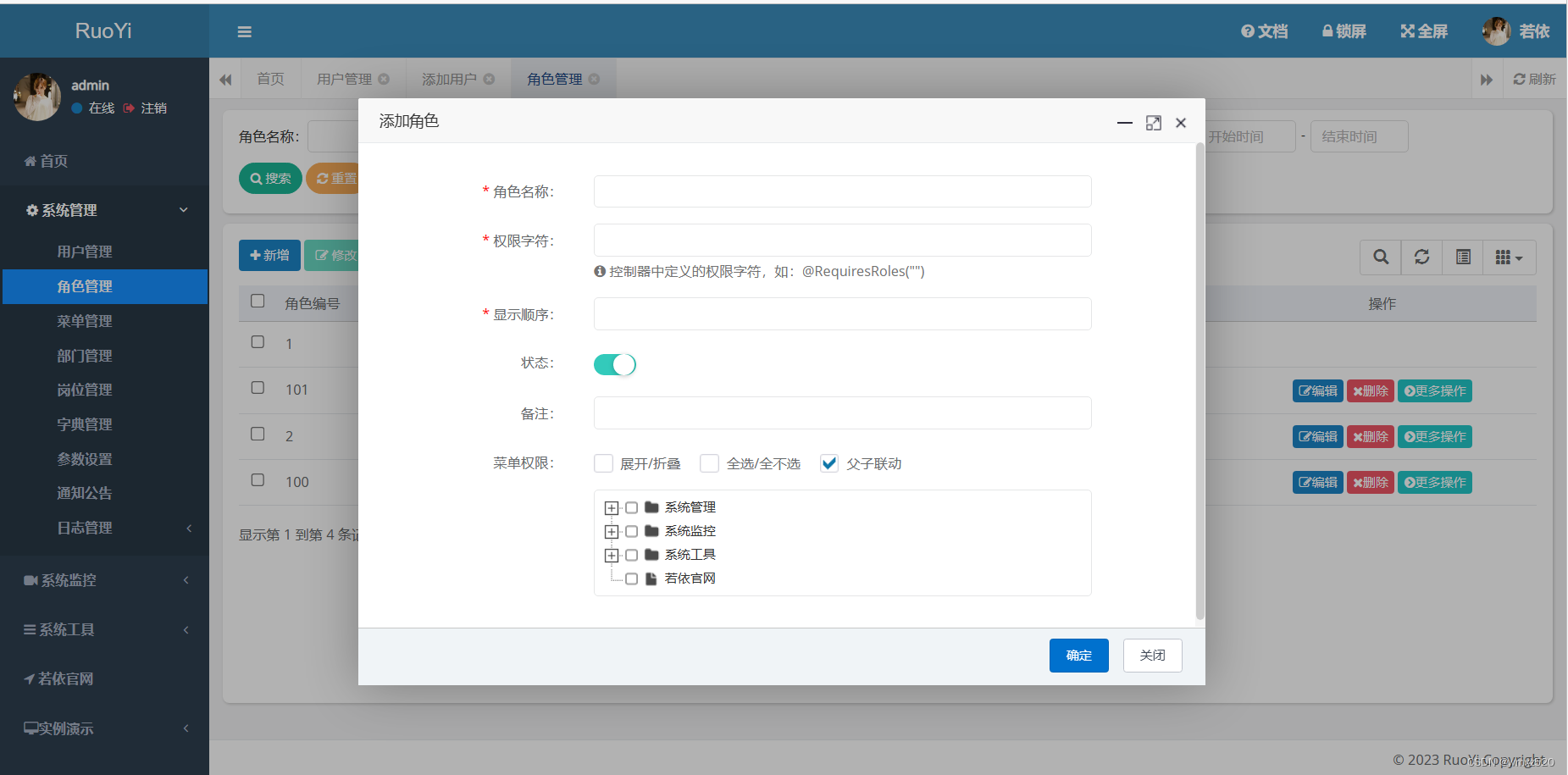Collapse the 系统管理 sidebar group
This screenshot has height=775, width=1568.
coord(104,210)
